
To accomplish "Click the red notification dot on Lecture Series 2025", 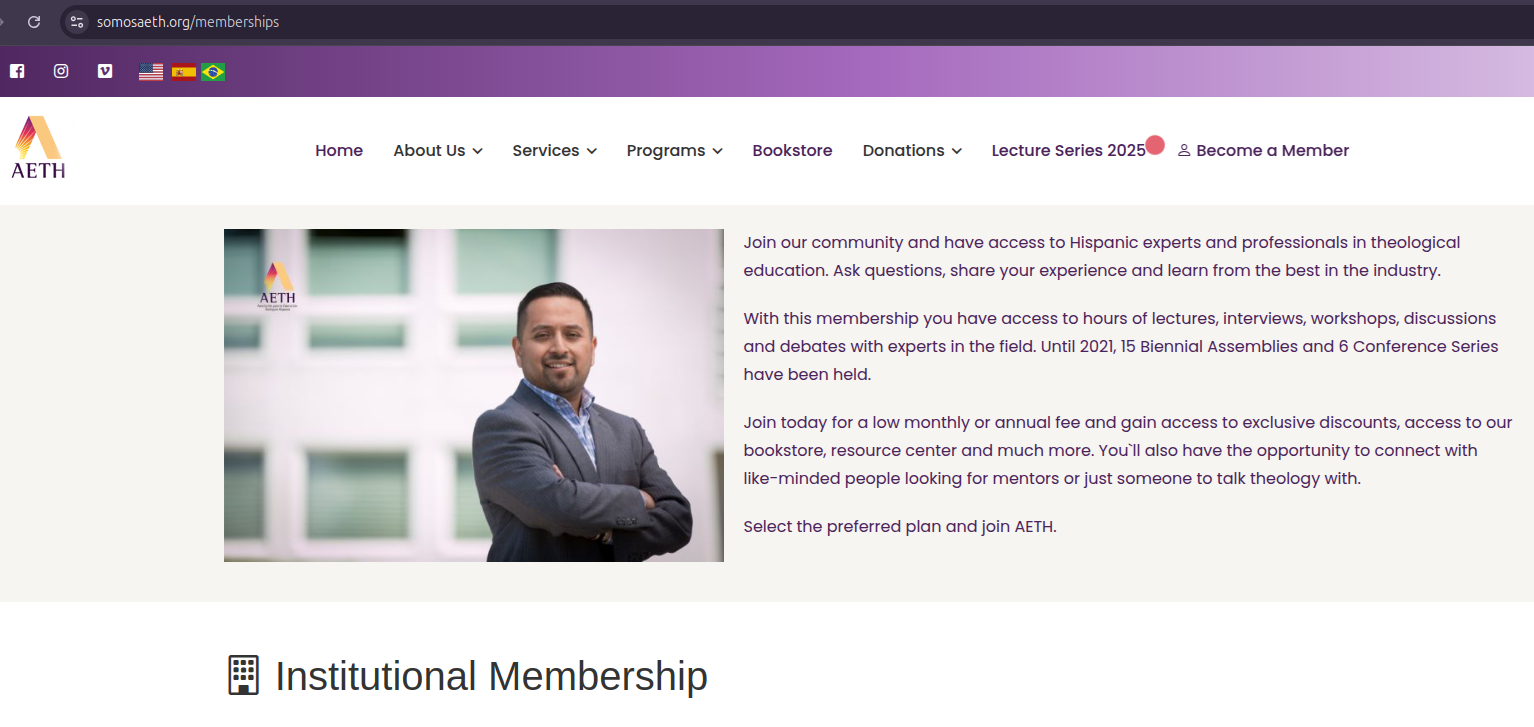I will pyautogui.click(x=1156, y=144).
